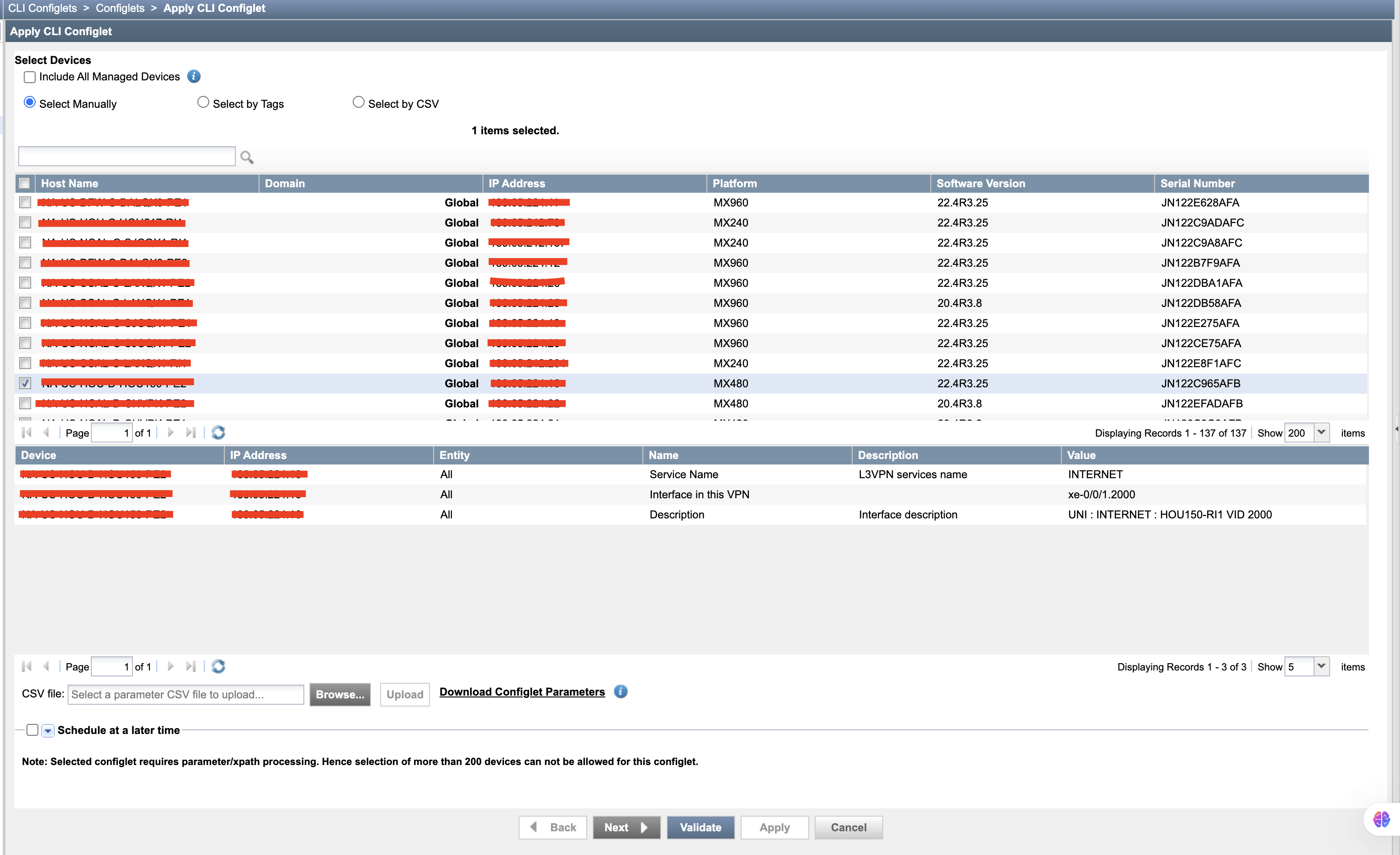Open device grid Show 200 items dropdown
1400x855 pixels.
pos(1322,433)
